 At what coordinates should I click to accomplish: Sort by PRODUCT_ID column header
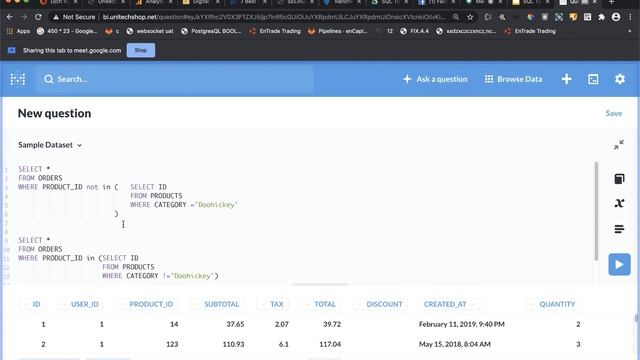[x=147, y=304]
